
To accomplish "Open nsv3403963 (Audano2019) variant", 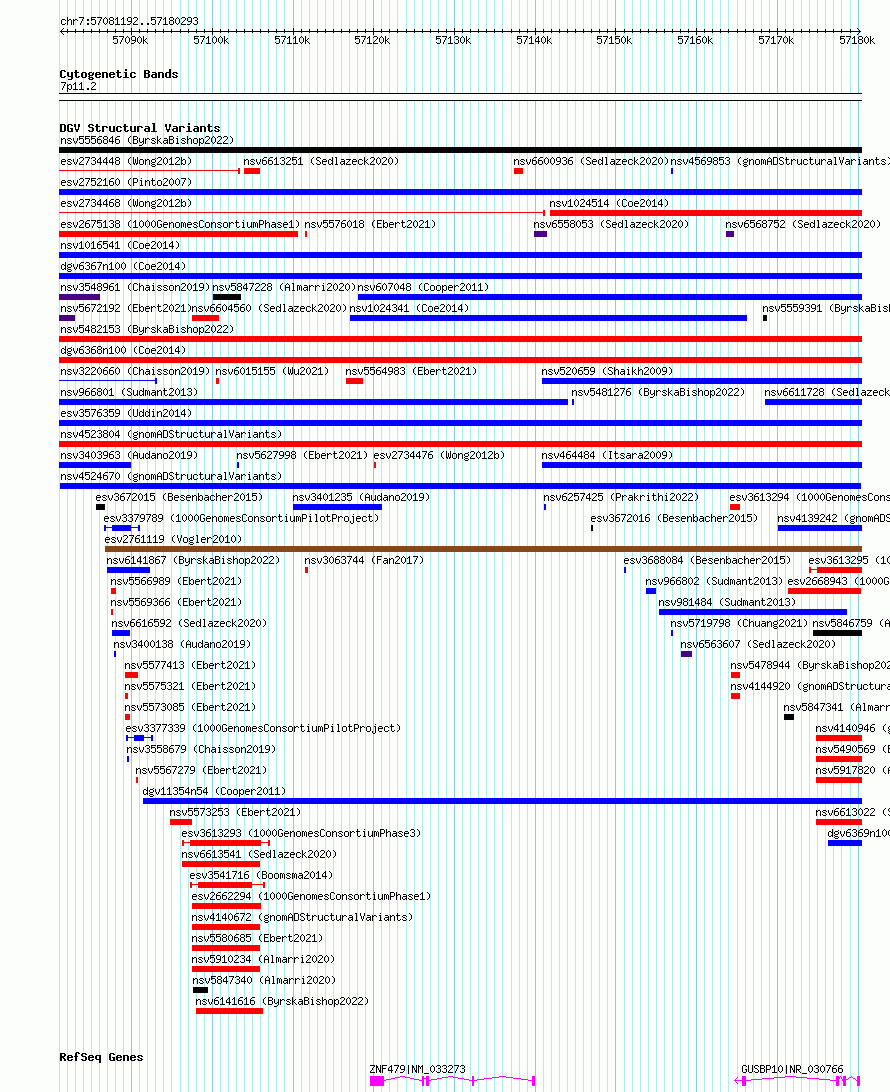I will click(x=129, y=455).
